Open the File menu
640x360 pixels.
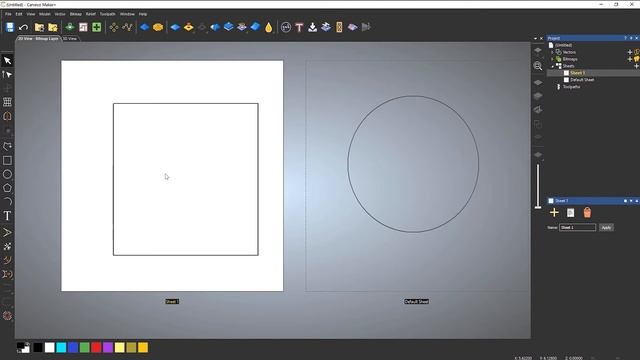point(8,14)
